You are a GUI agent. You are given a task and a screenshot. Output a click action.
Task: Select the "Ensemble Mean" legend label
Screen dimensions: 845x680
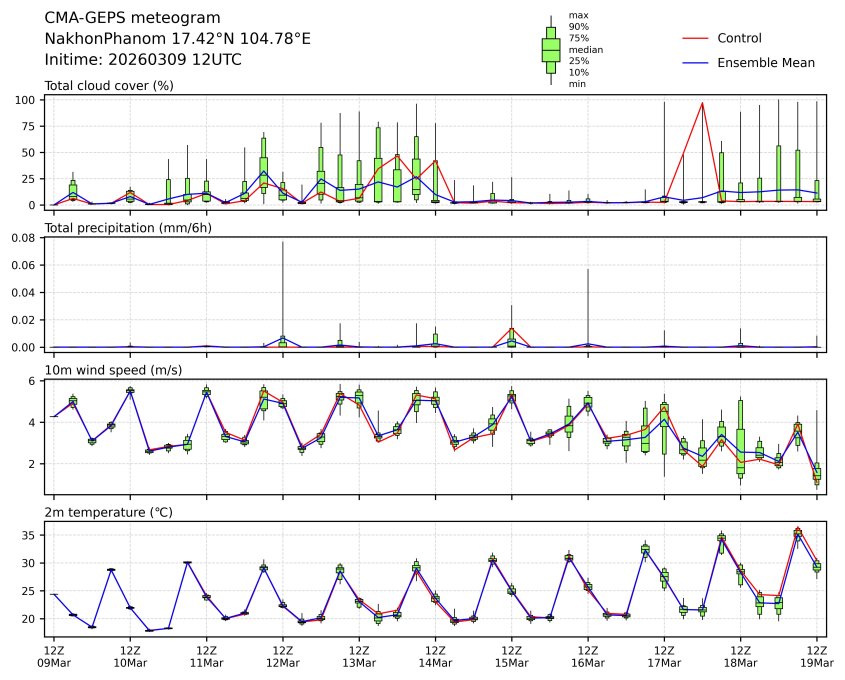[x=766, y=63]
